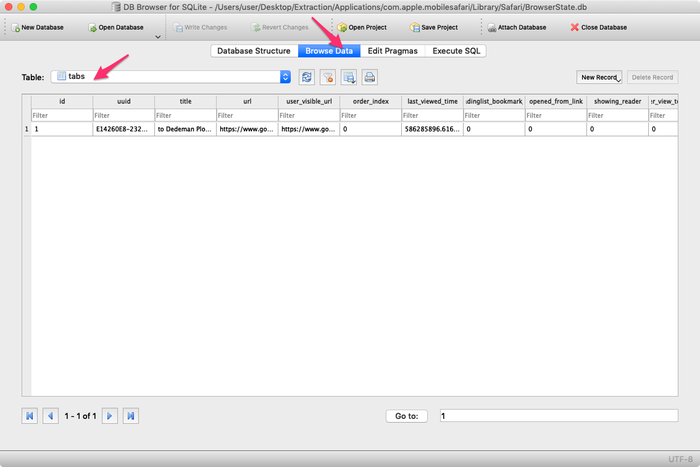Click Open Project toolbar button
700x467 pixels.
point(362,27)
